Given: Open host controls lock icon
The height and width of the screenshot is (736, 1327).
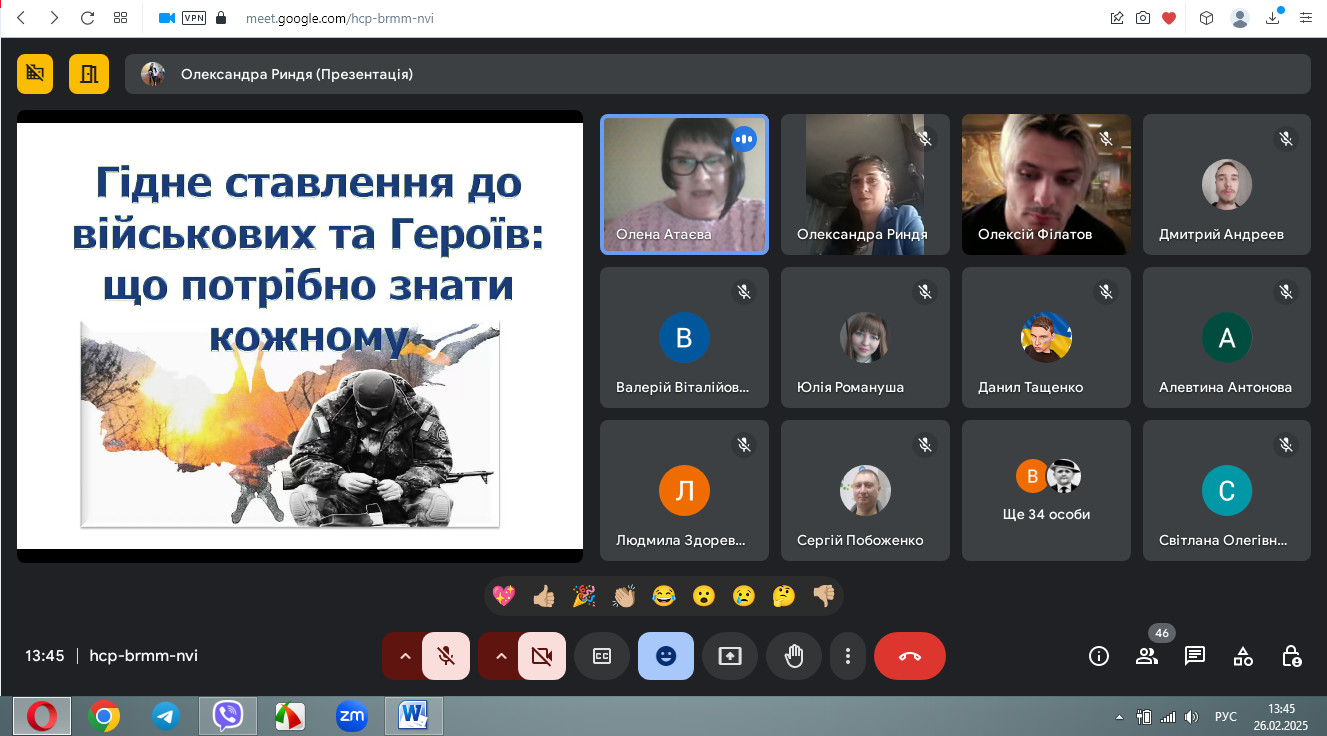Looking at the screenshot, I should click(1291, 656).
